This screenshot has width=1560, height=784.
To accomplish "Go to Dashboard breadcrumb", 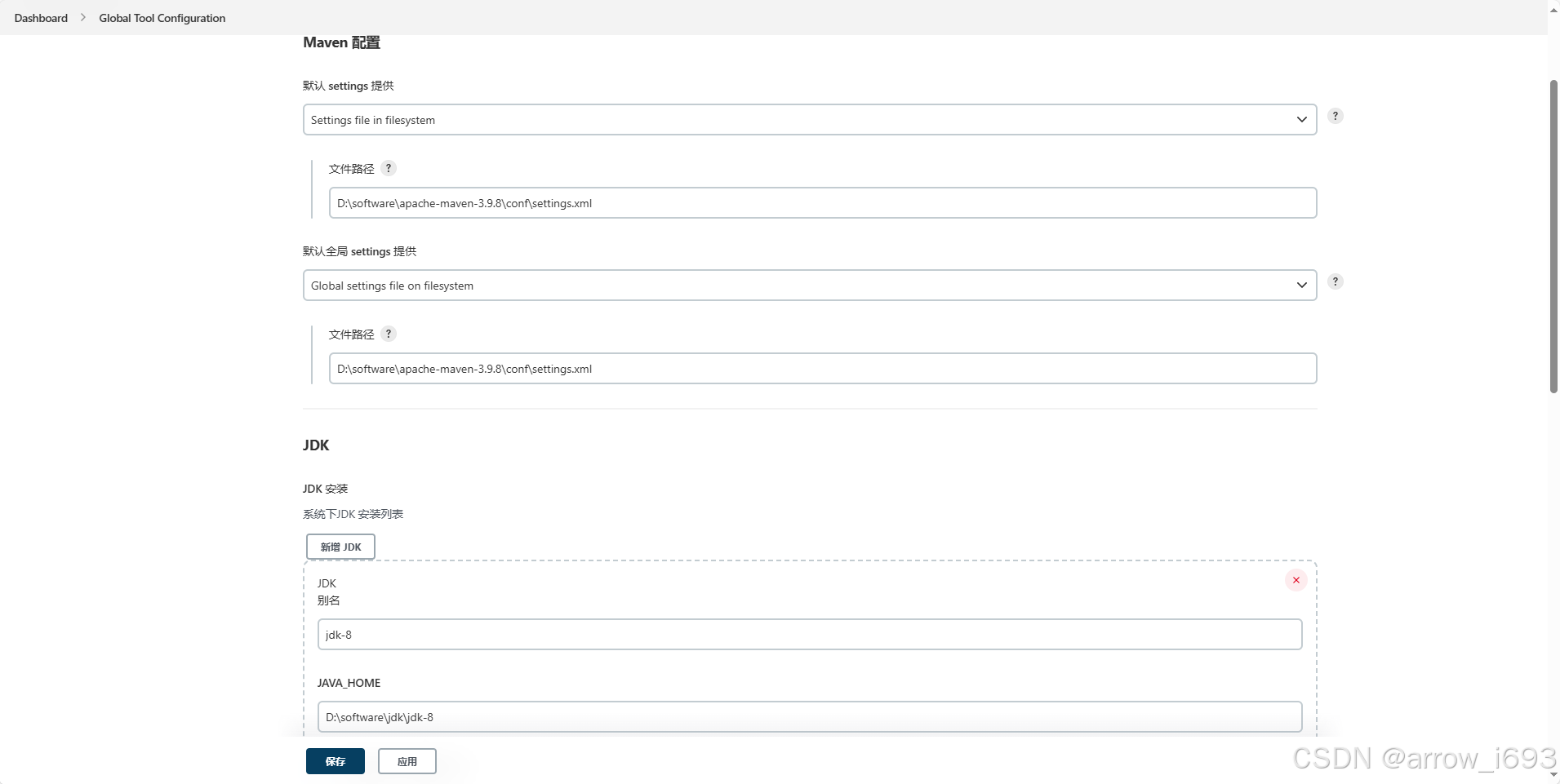I will coord(41,18).
